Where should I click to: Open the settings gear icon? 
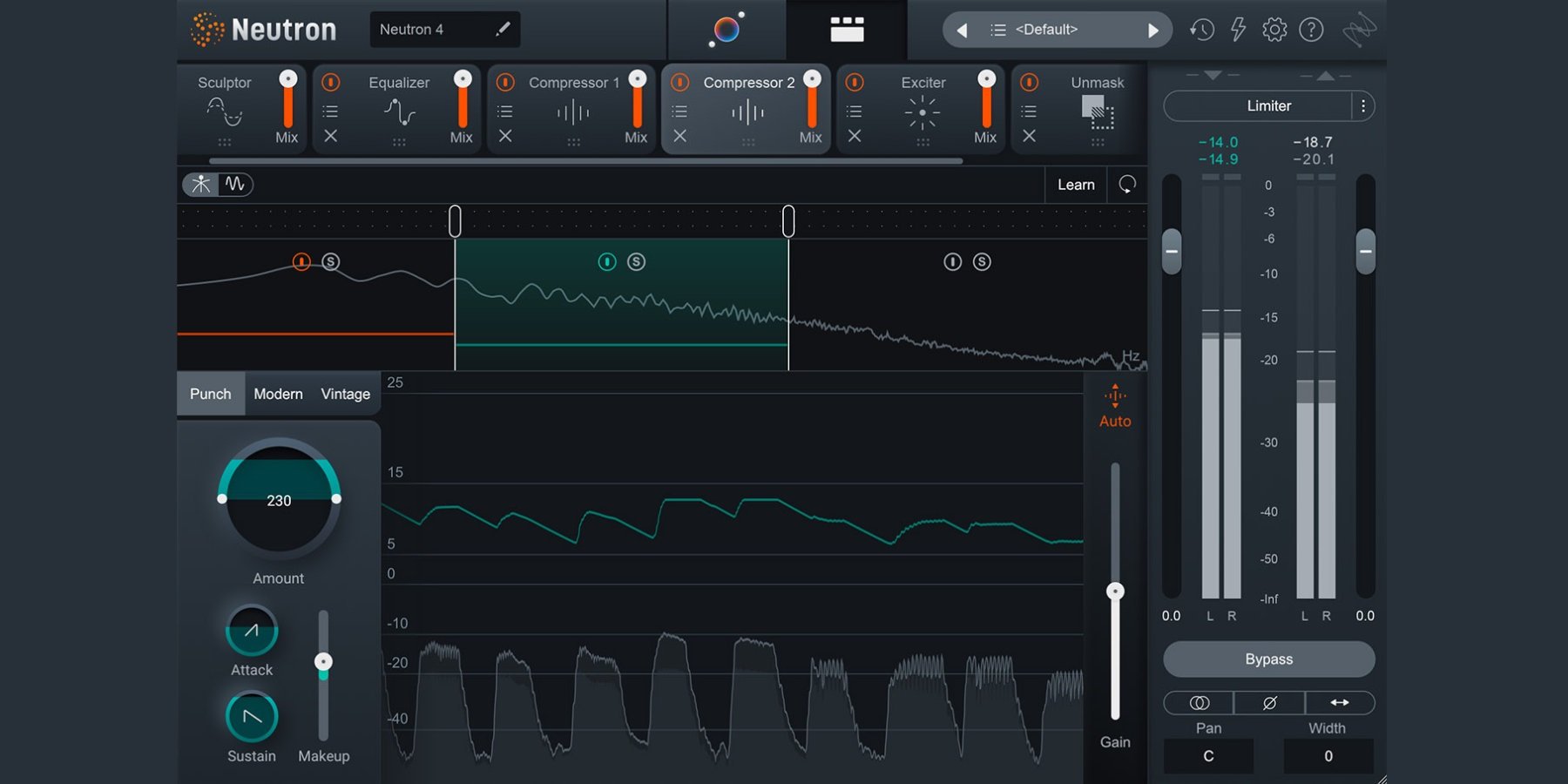1274,30
